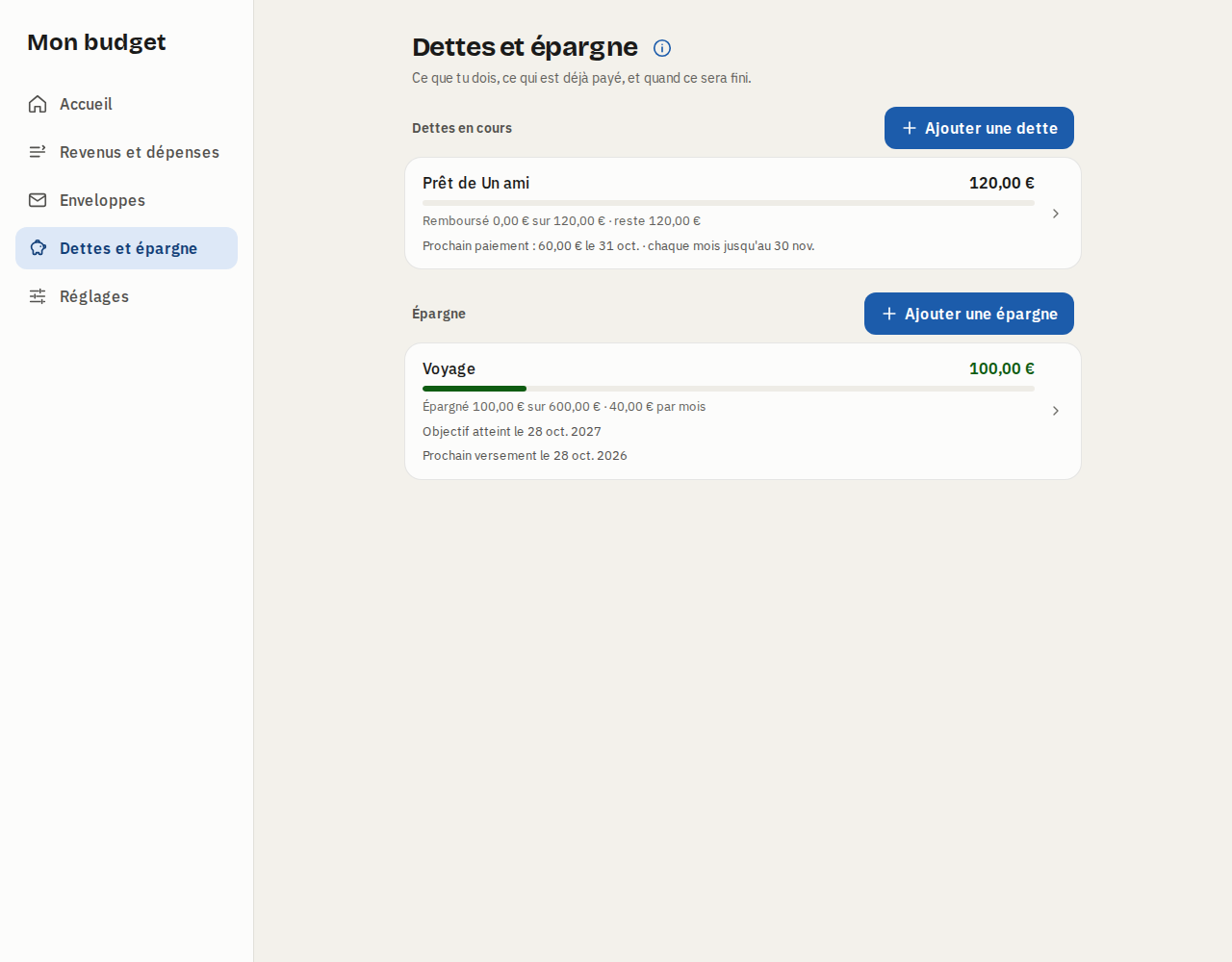The image size is (1232, 962).
Task: Click the piggy bank icon in sidebar
Action: 38,248
